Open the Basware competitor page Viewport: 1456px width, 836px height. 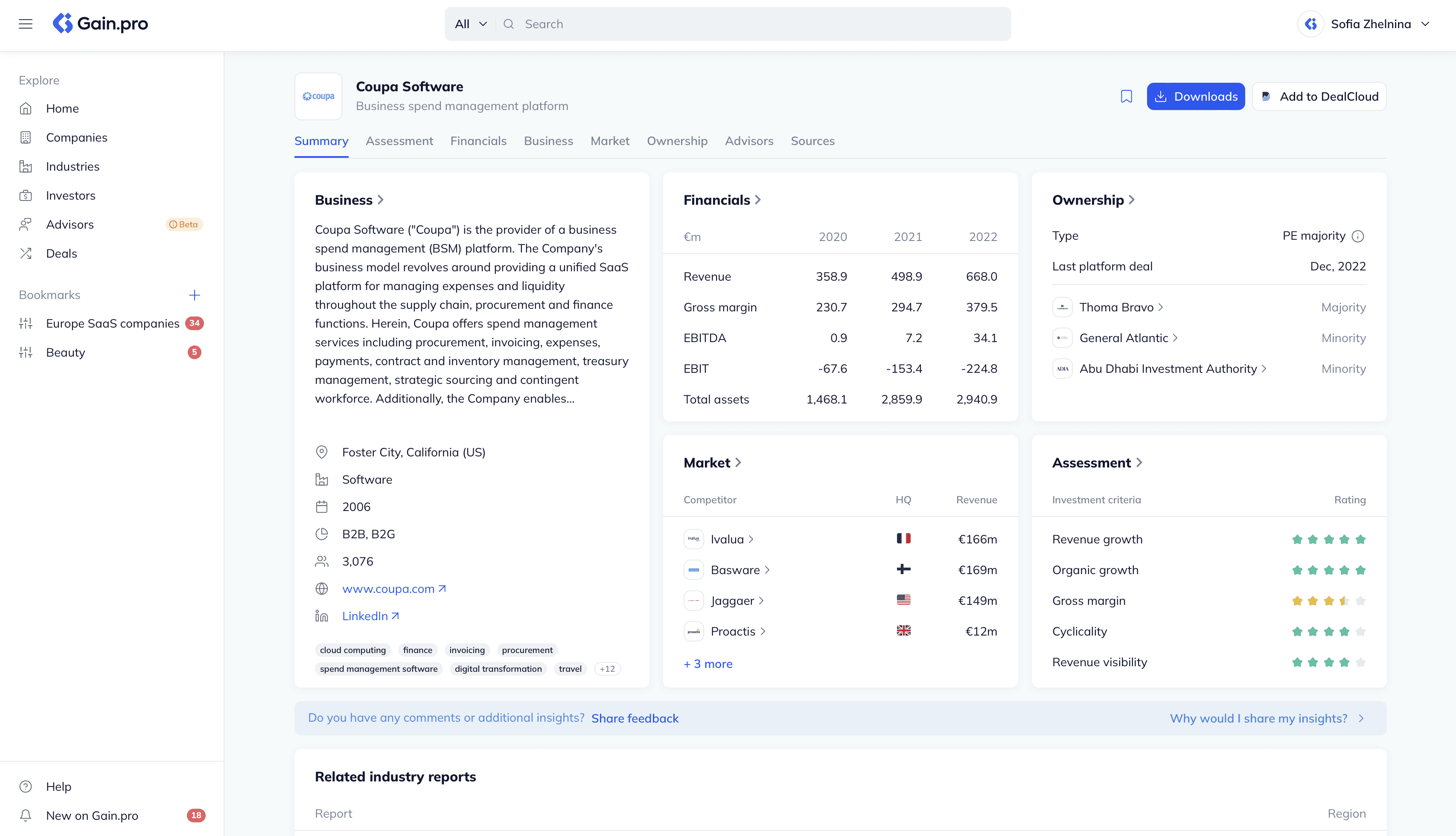[x=740, y=570]
